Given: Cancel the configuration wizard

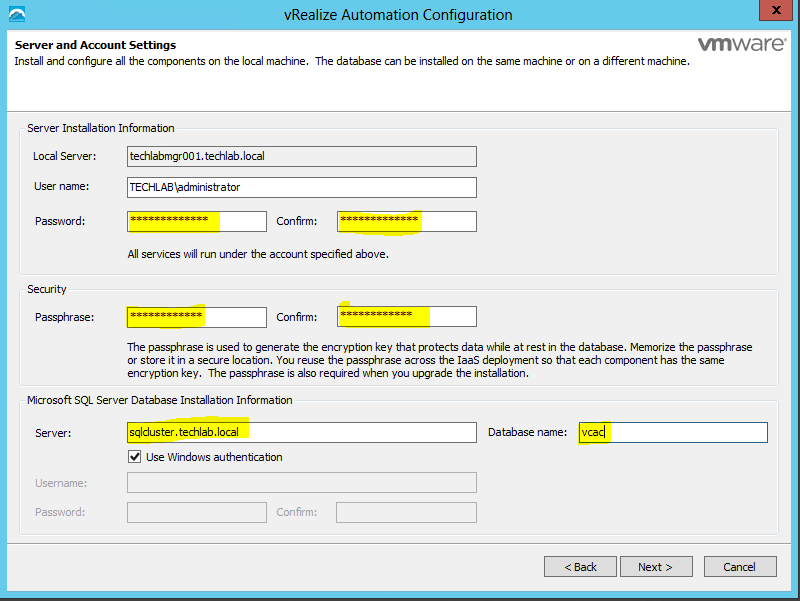Looking at the screenshot, I should tap(740, 567).
